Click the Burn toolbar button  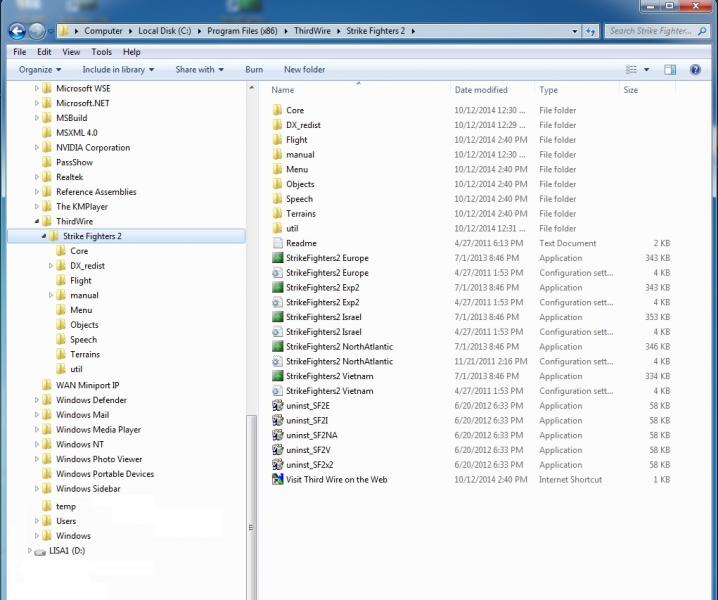click(x=254, y=70)
